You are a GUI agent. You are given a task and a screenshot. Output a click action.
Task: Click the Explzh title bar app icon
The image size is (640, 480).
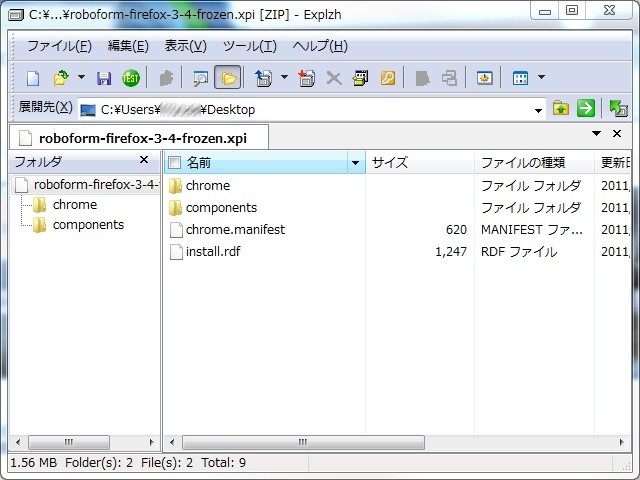pyautogui.click(x=16, y=15)
